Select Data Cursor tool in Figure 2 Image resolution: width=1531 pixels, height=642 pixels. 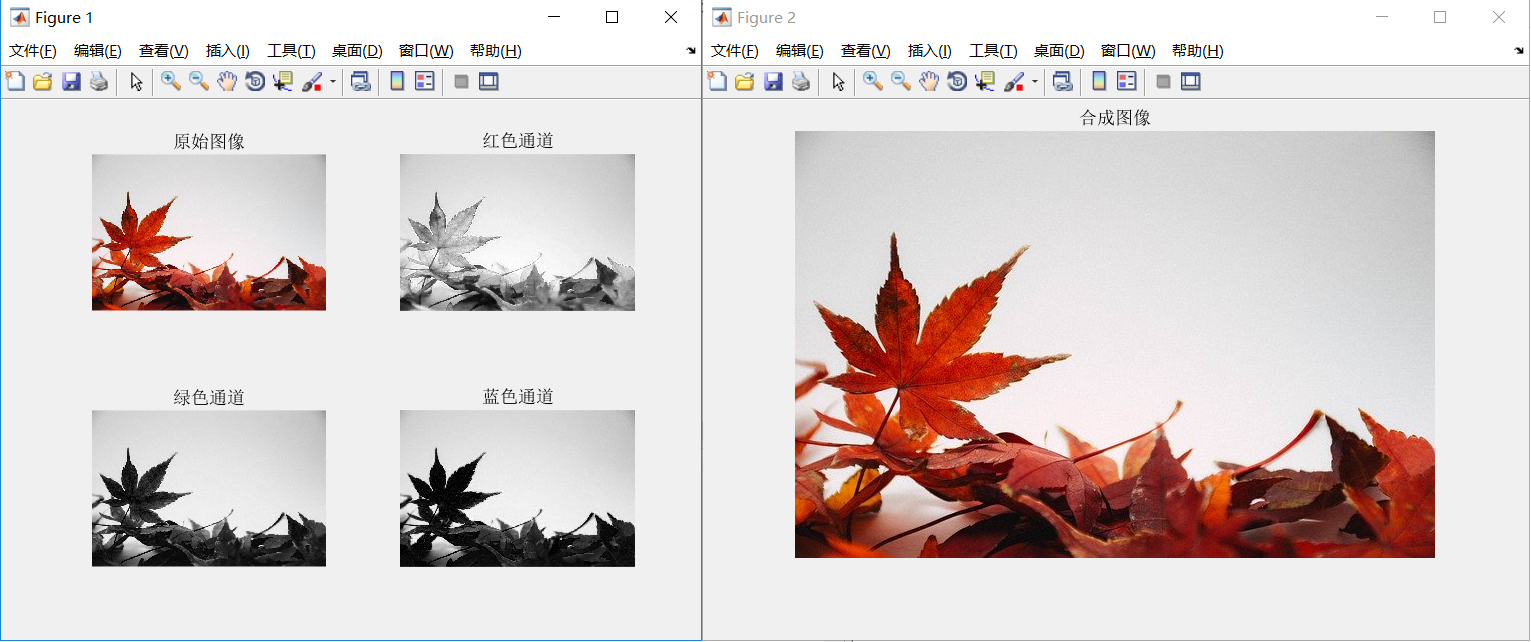tap(985, 82)
